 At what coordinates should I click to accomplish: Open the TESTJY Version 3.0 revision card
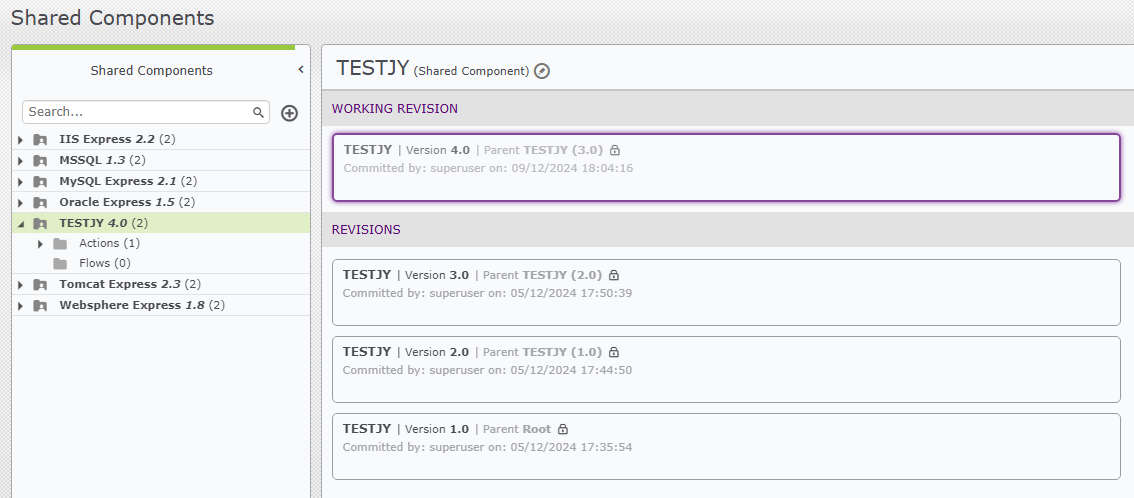[x=726, y=292]
